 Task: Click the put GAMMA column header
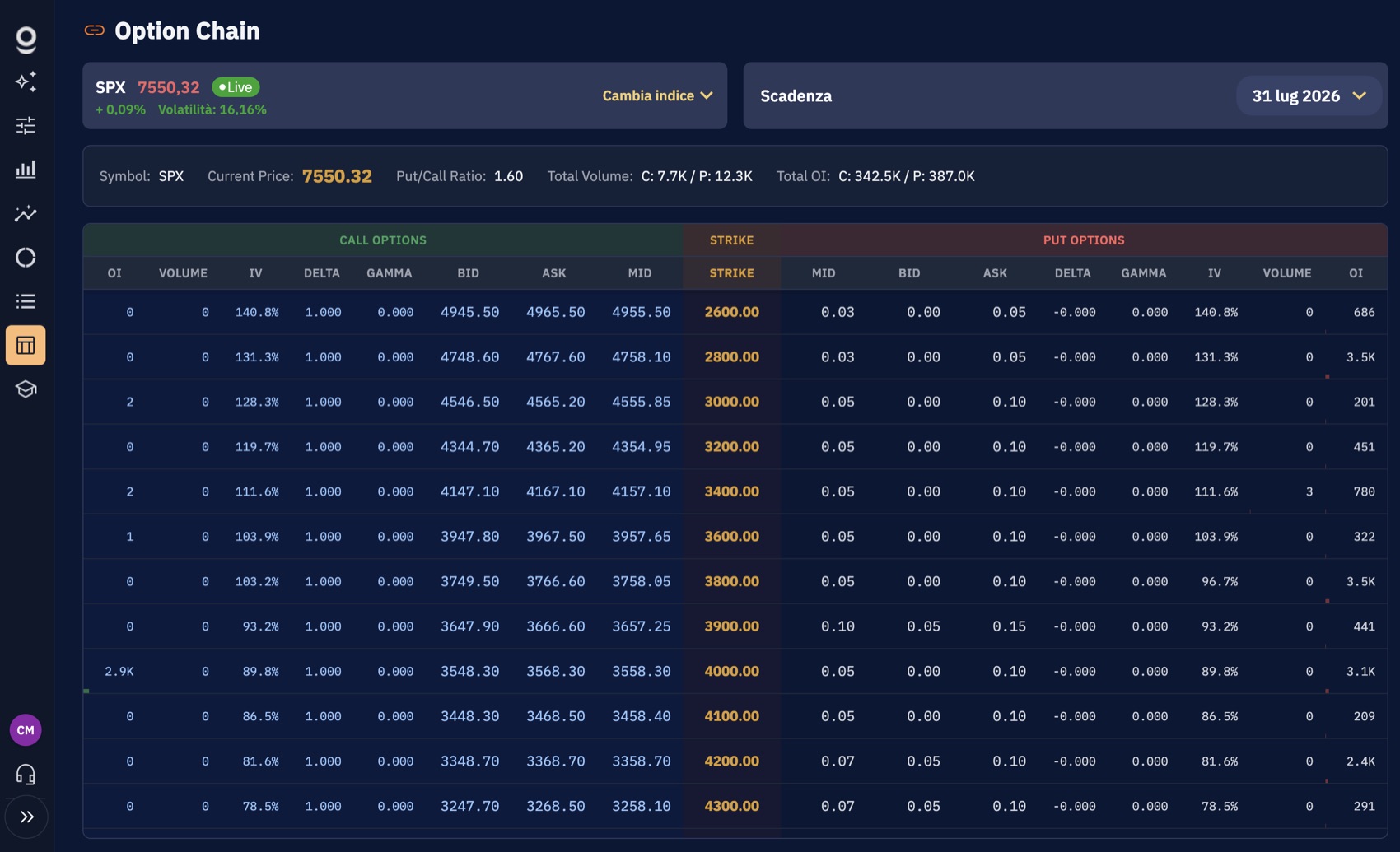tap(1144, 273)
